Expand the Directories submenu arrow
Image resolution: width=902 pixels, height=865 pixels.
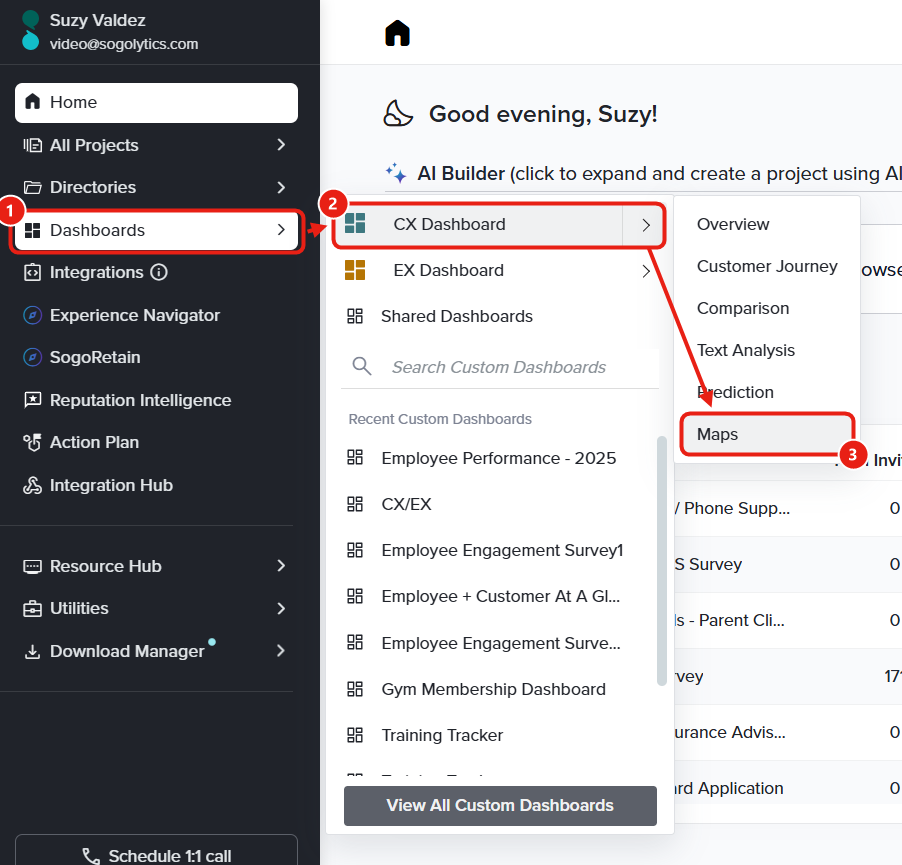(281, 187)
